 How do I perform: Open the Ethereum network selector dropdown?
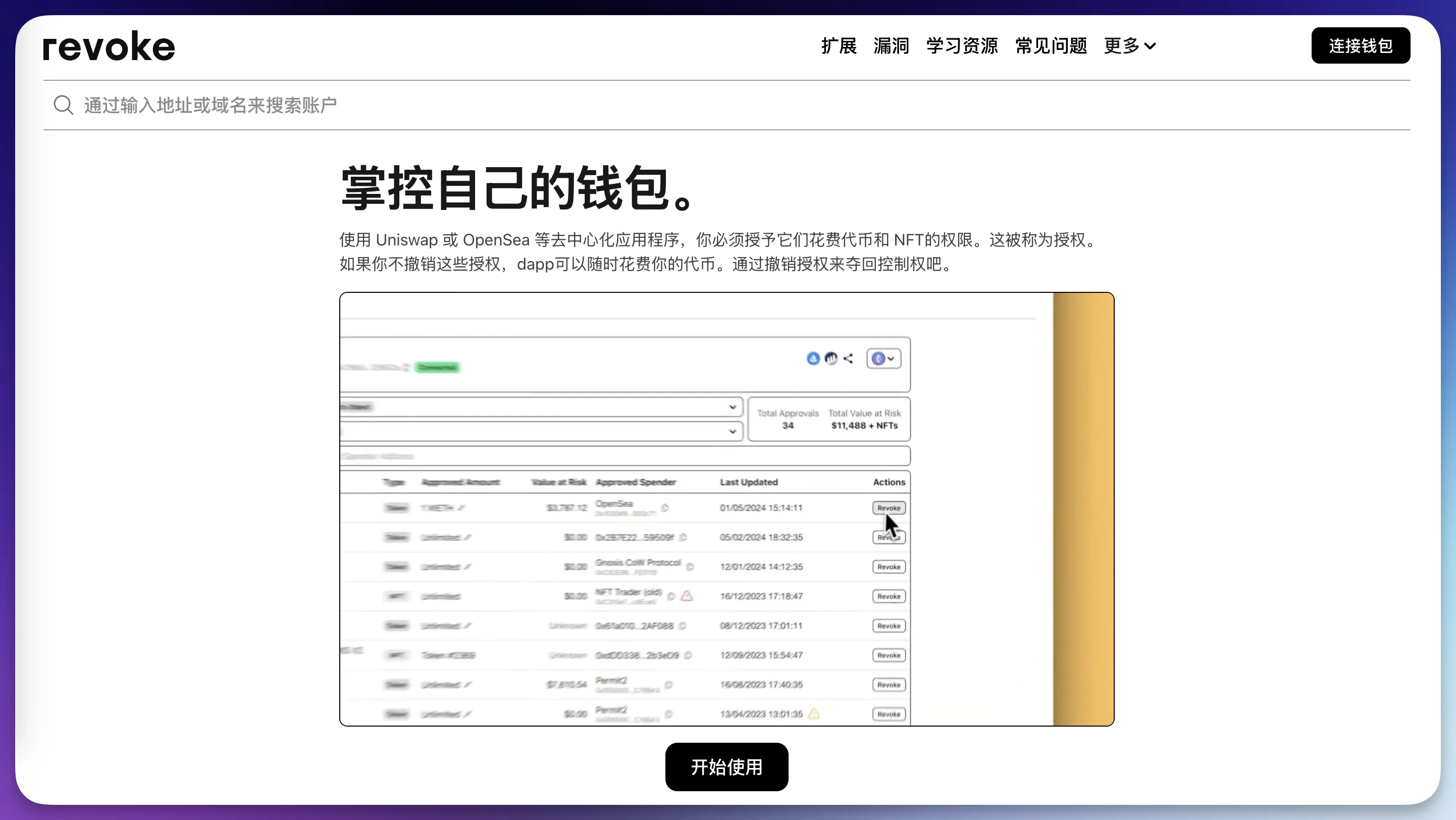point(883,359)
